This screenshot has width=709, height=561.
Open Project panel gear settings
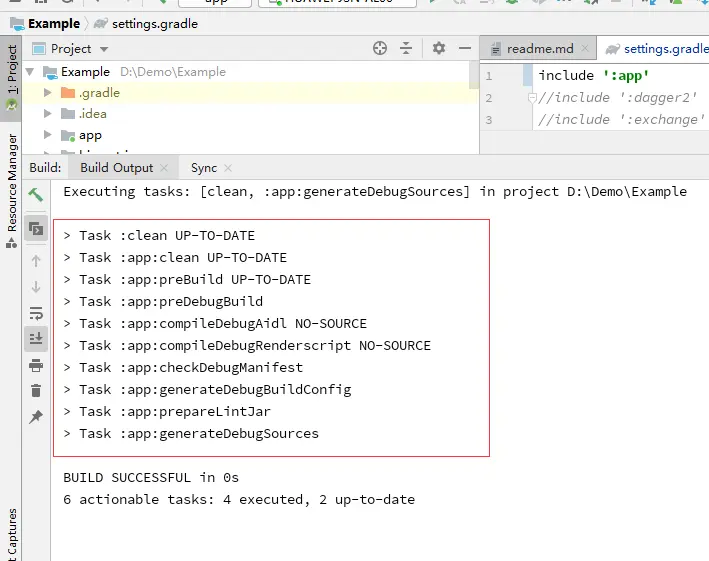click(x=439, y=48)
